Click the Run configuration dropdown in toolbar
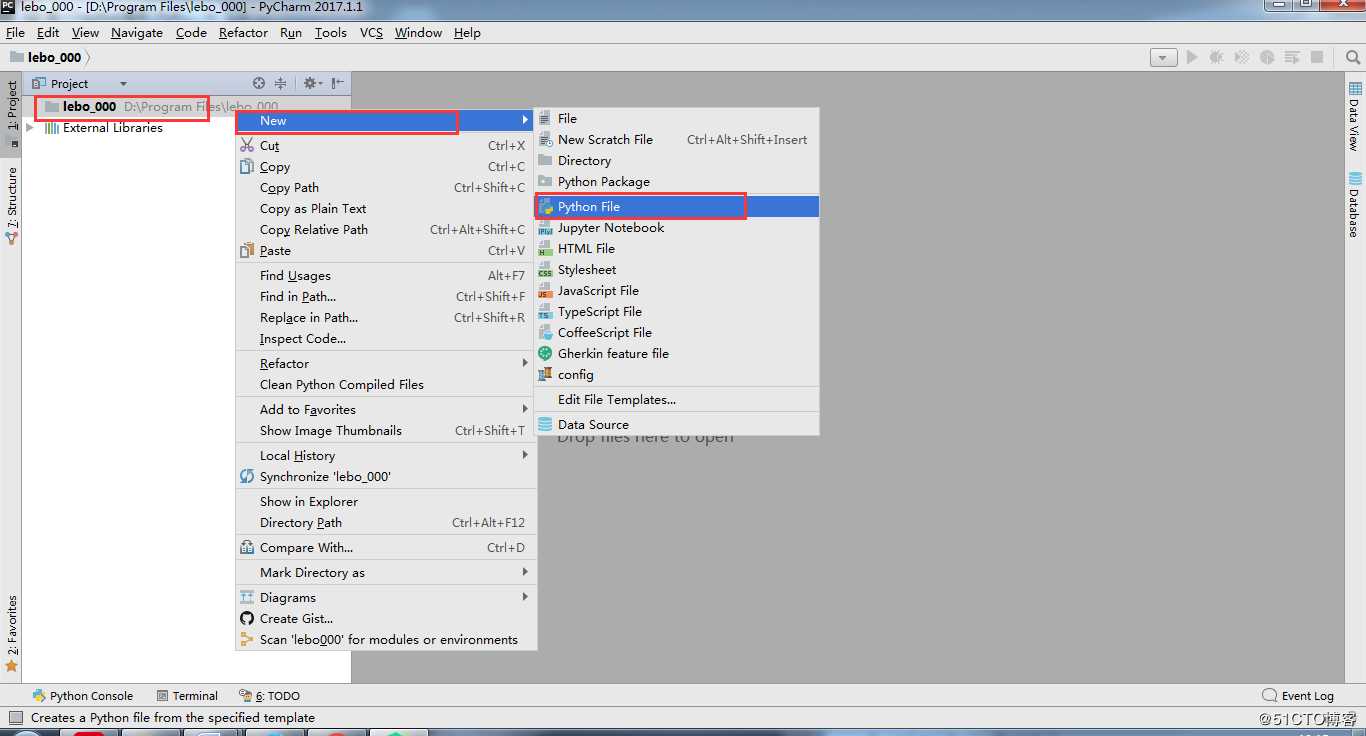The image size is (1366, 736). point(1163,58)
